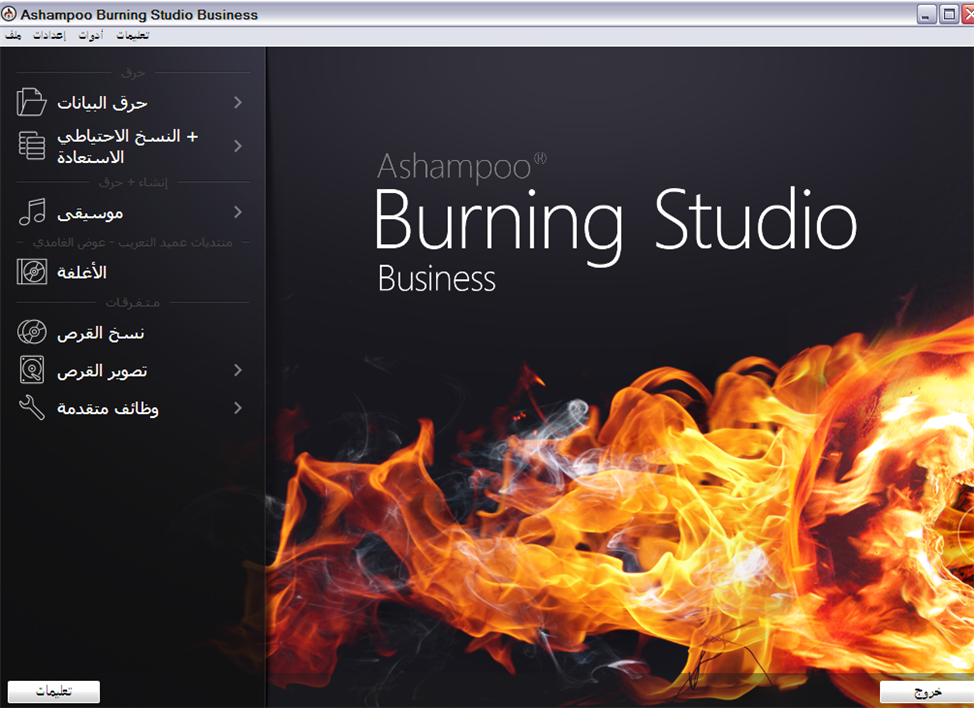Click the Ashampoo flame icon in title bar

[10, 14]
